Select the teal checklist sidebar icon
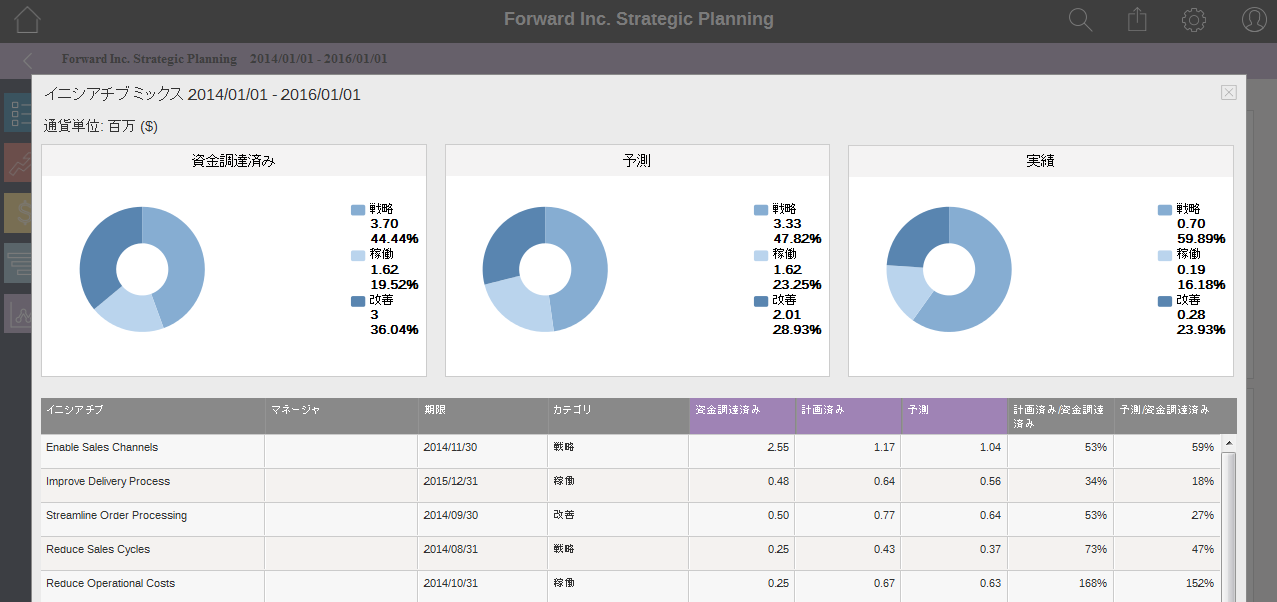Viewport: 1277px width, 602px height. (17, 113)
